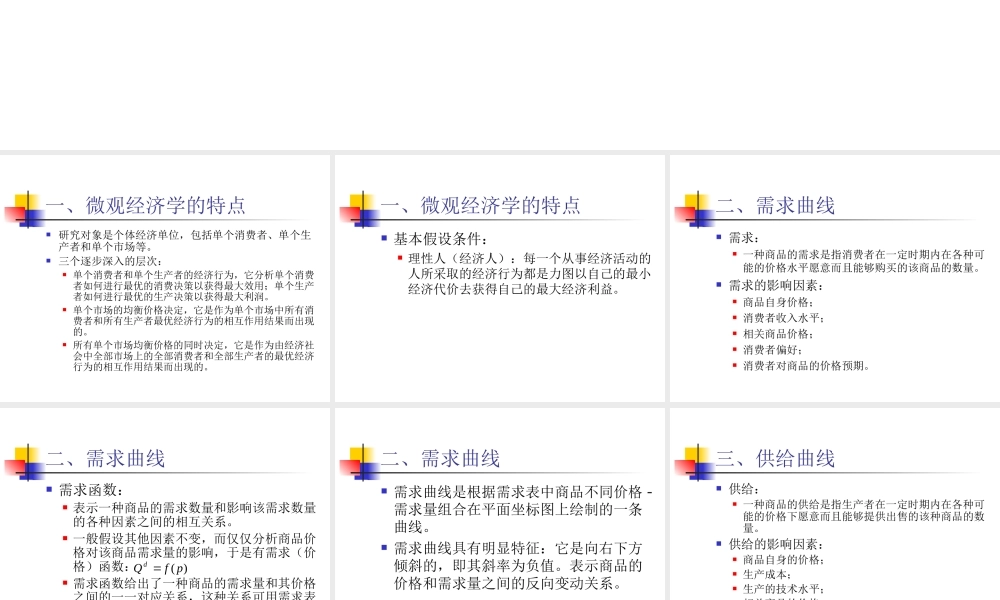Select the thumbnail of the bottom-middle 需求曲线 slide

click(x=499, y=500)
